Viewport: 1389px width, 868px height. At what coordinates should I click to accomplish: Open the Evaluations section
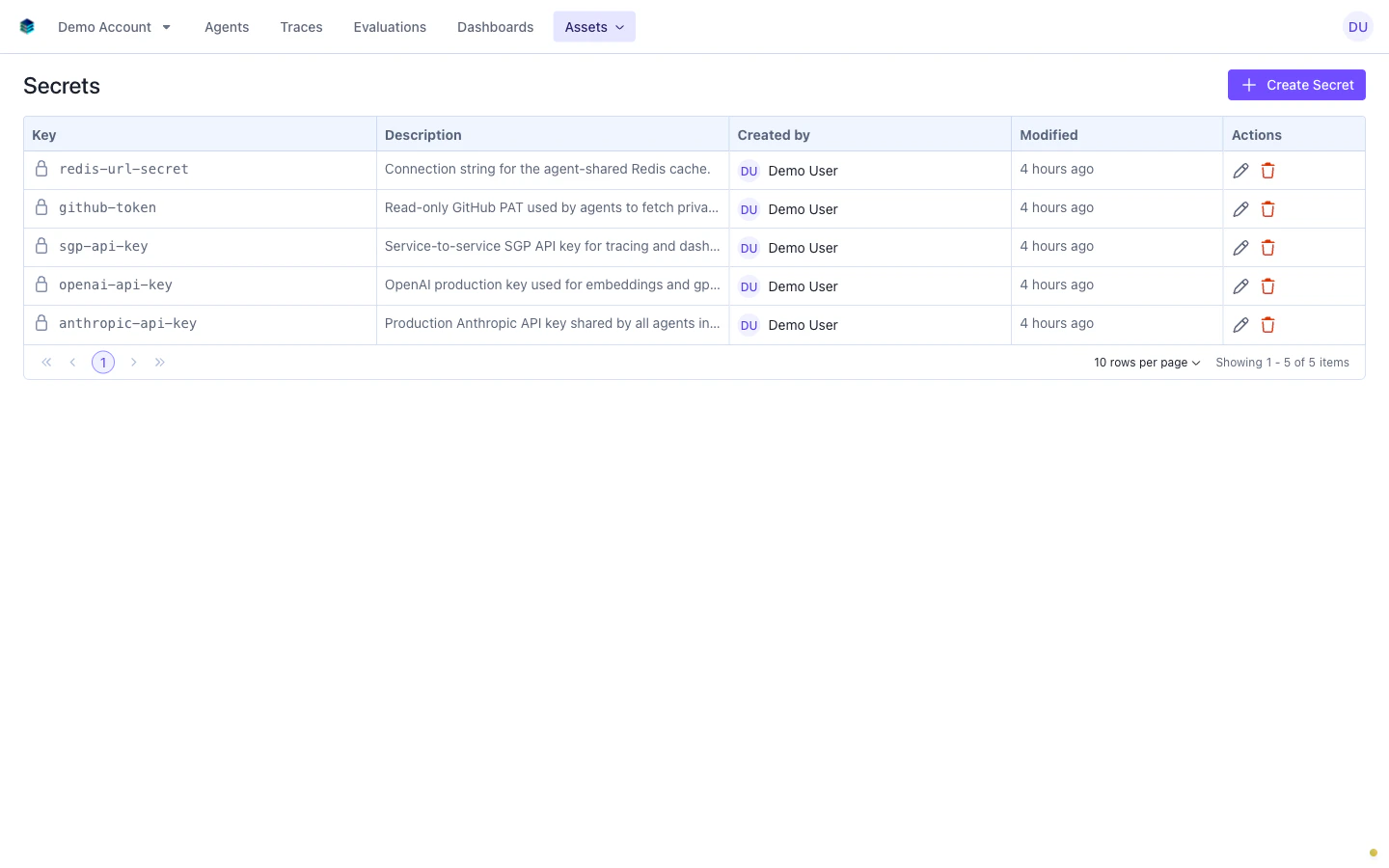point(390,27)
